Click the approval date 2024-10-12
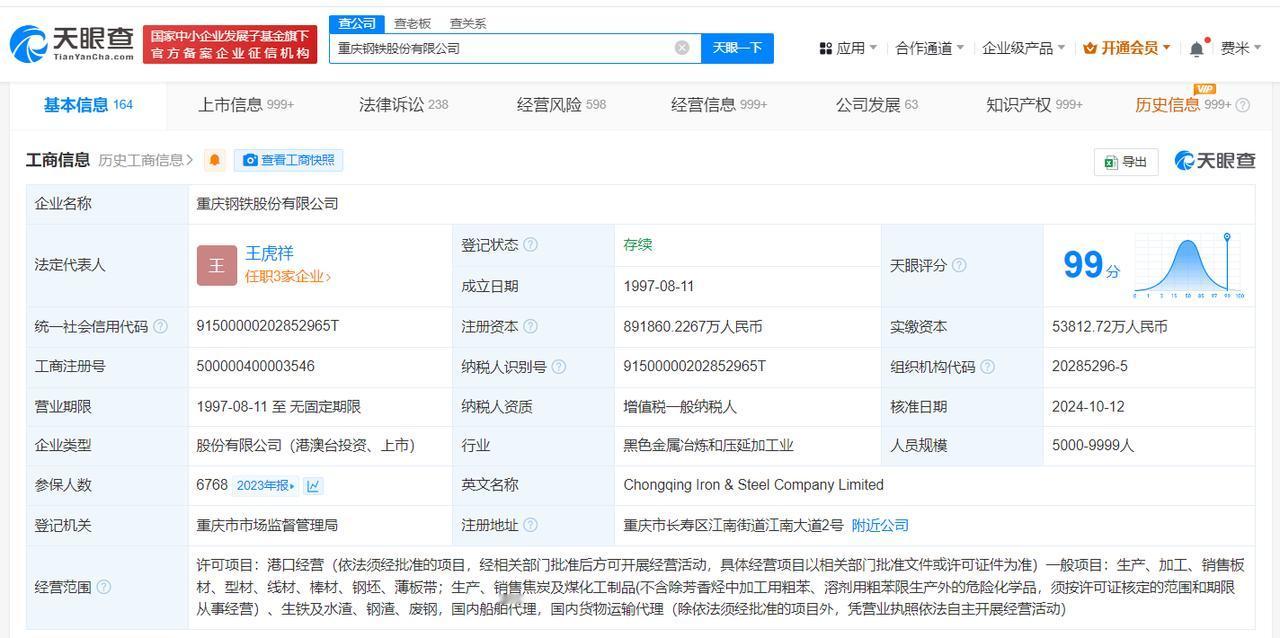Screen dimensions: 1280x638 coord(1088,406)
